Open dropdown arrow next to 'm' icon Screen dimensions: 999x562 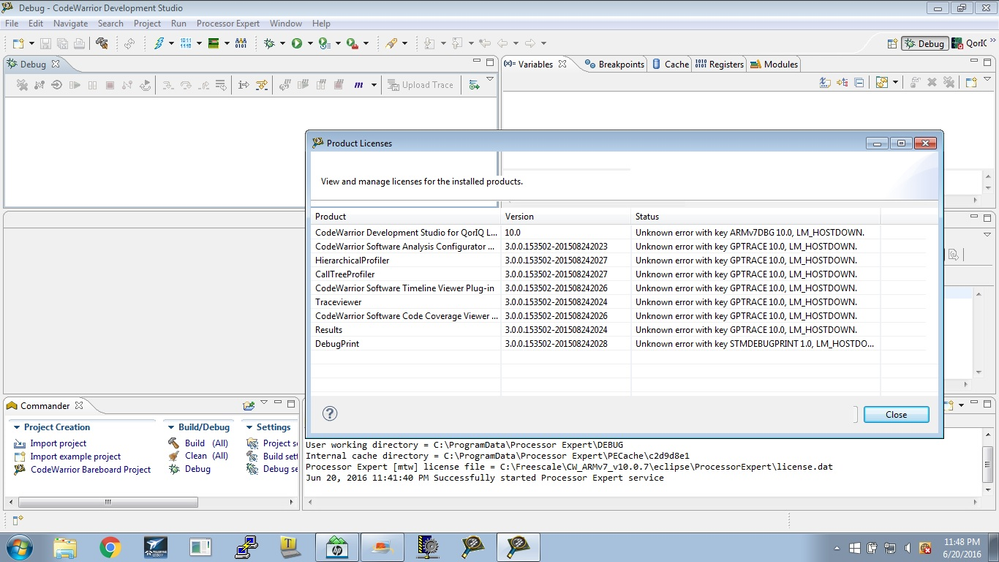(x=374, y=85)
